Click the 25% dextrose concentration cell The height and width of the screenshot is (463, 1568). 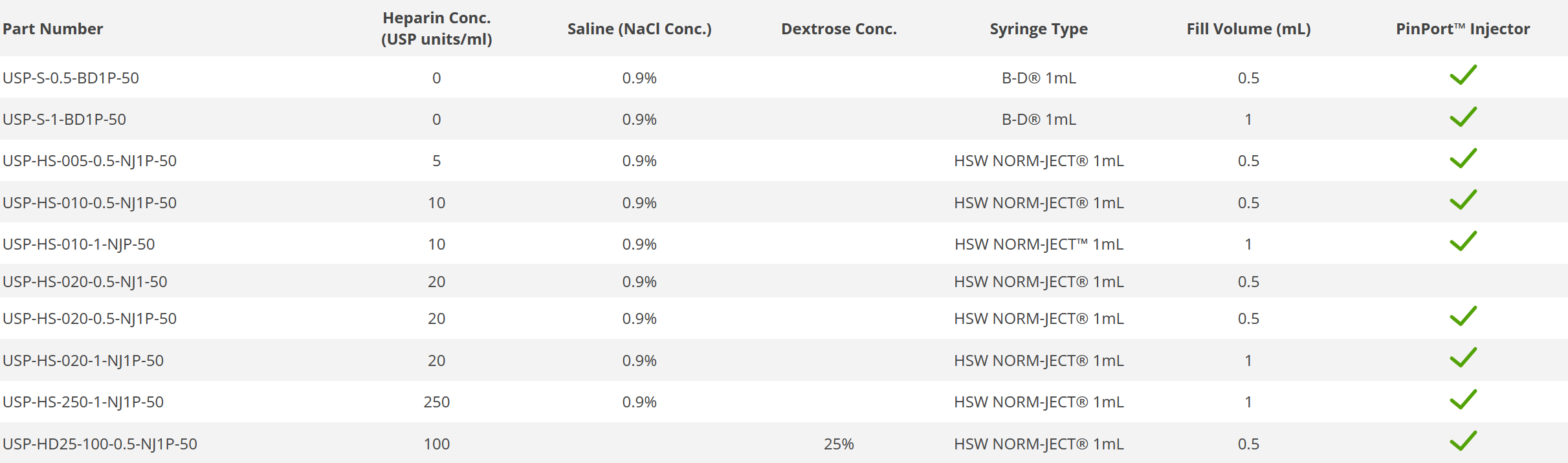[839, 444]
